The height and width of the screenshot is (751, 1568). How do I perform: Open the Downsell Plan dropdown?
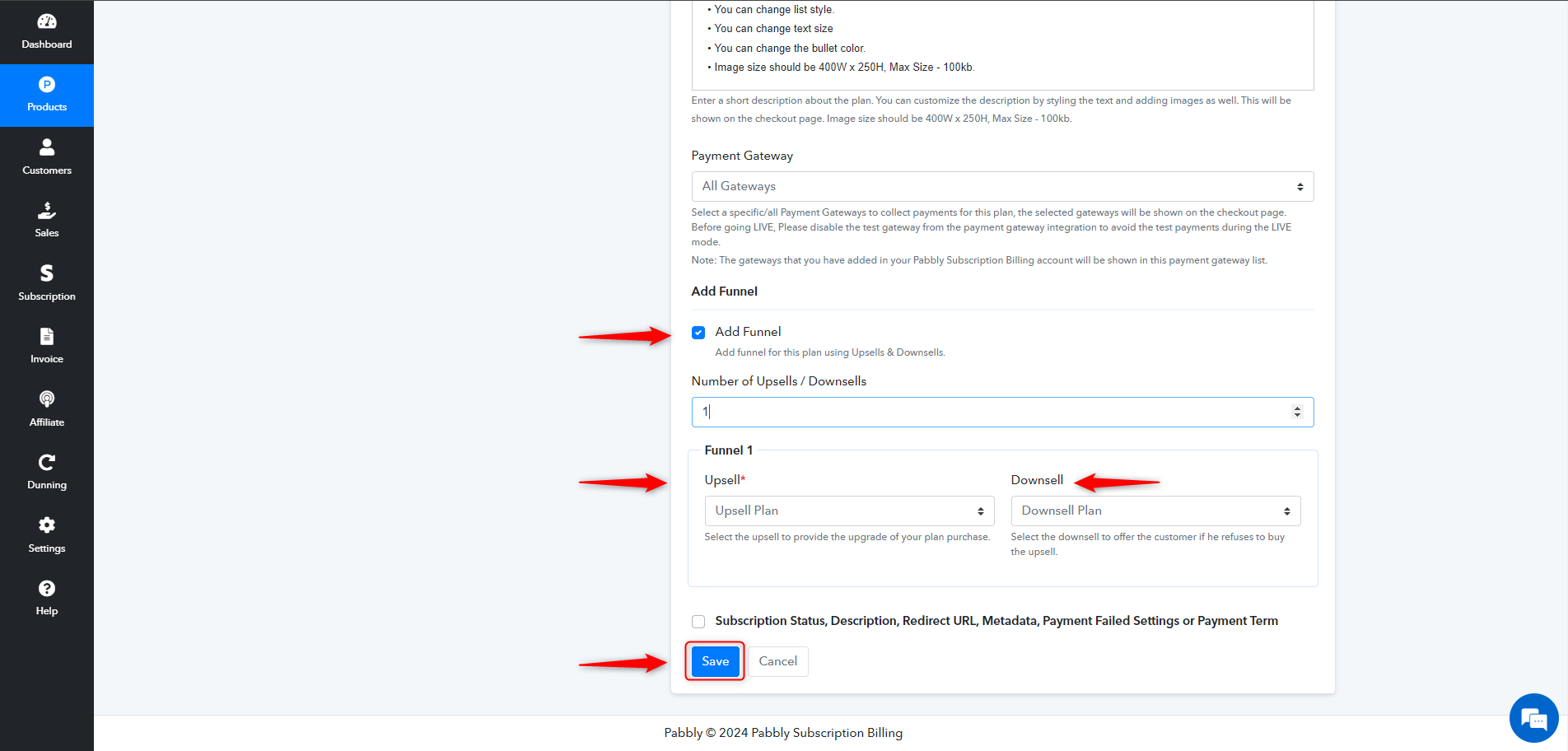coord(1155,511)
